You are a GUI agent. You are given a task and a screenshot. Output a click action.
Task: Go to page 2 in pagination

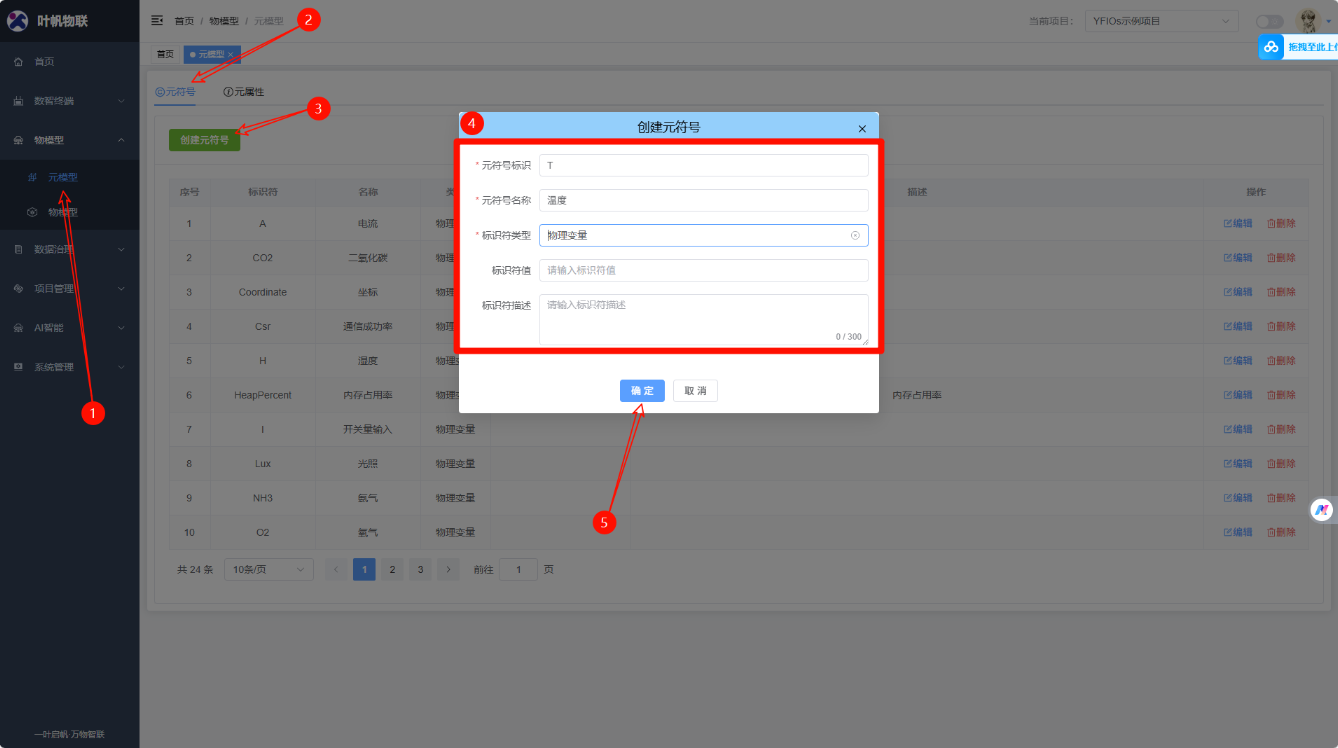click(393, 569)
